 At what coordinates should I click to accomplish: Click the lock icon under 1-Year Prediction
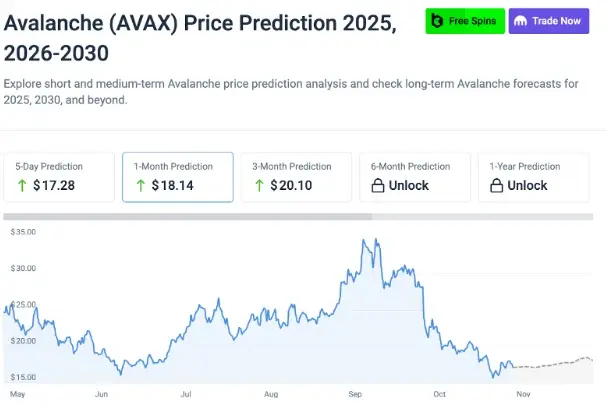pos(497,185)
